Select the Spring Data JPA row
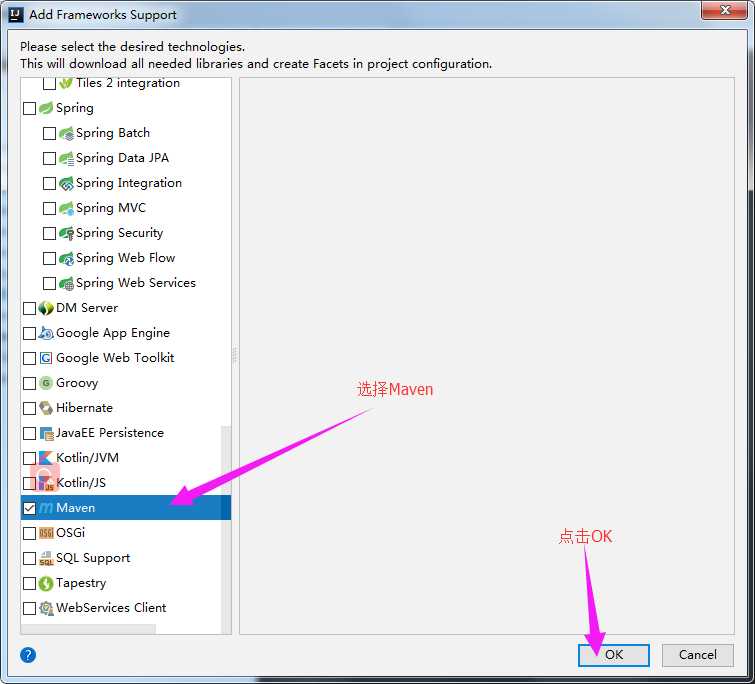 coord(126,158)
